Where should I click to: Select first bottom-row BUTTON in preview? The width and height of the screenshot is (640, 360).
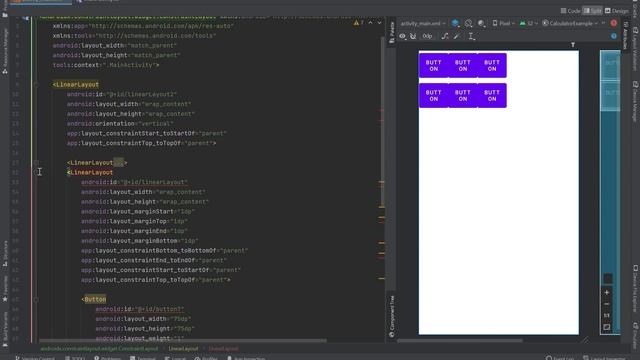pos(433,96)
